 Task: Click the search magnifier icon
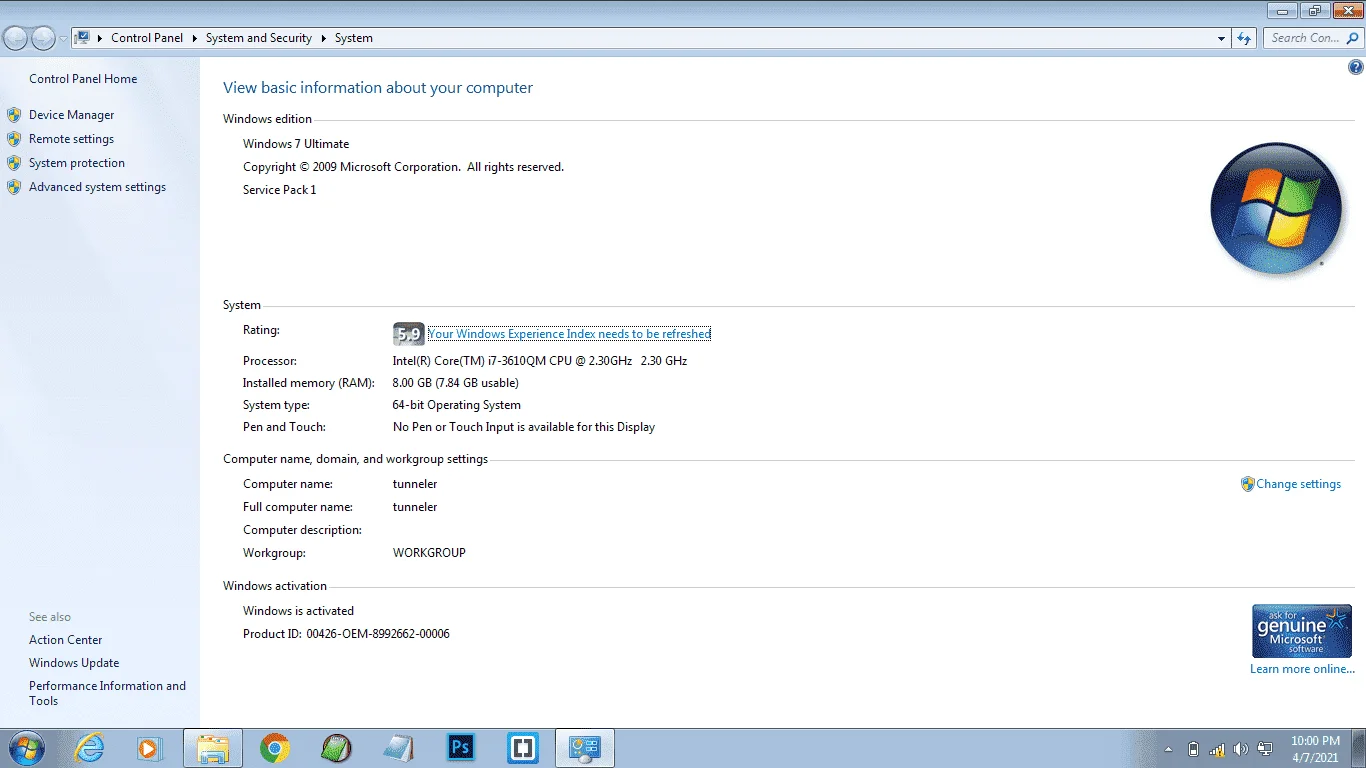click(x=1352, y=38)
